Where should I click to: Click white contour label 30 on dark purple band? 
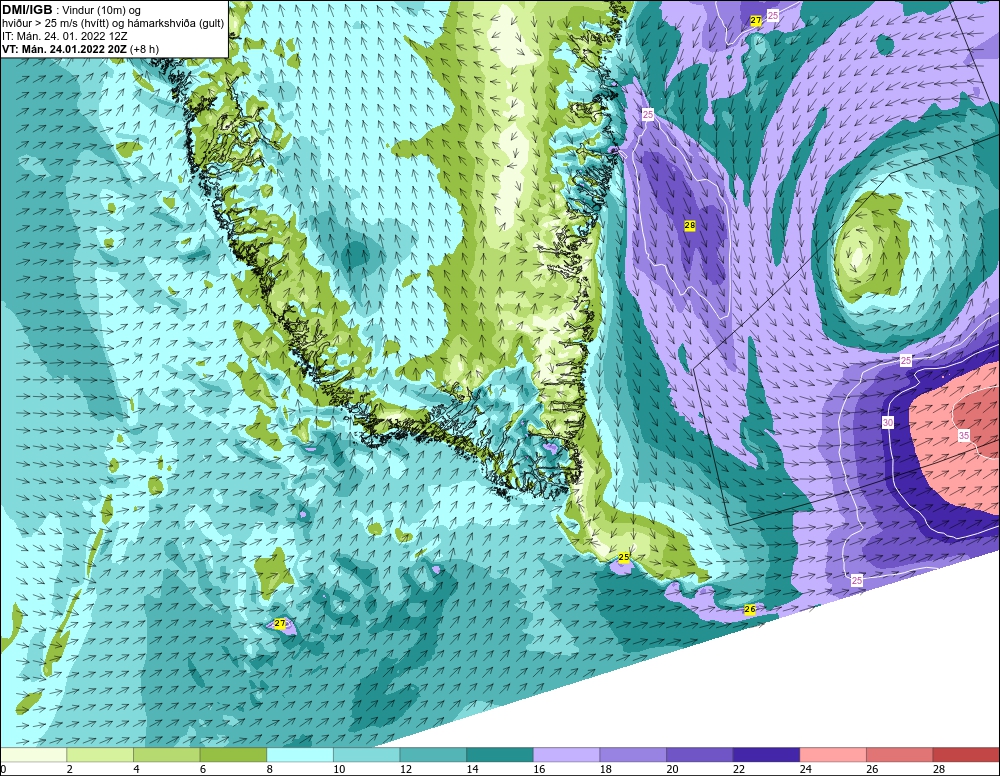click(x=888, y=423)
